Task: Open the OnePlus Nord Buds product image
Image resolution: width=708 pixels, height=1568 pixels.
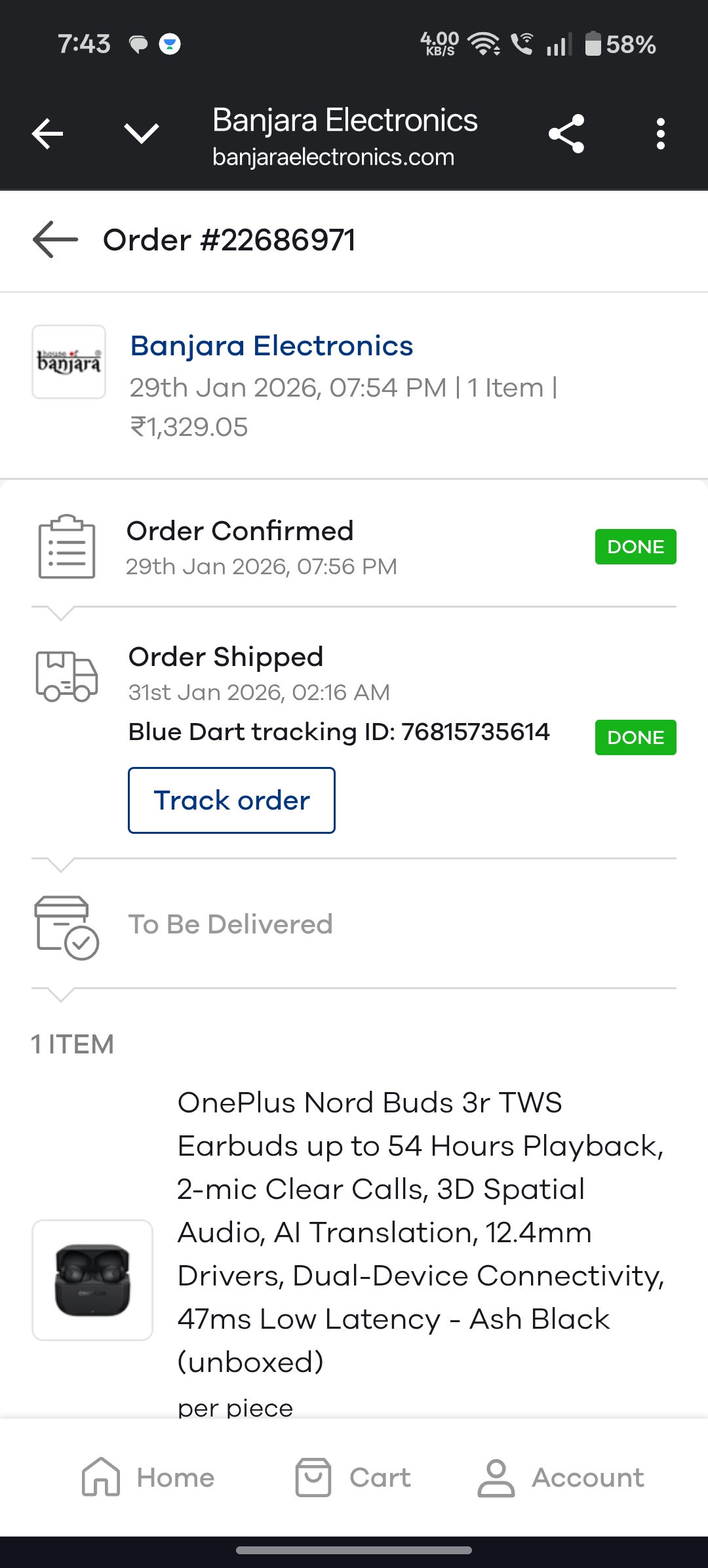Action: click(x=92, y=1280)
